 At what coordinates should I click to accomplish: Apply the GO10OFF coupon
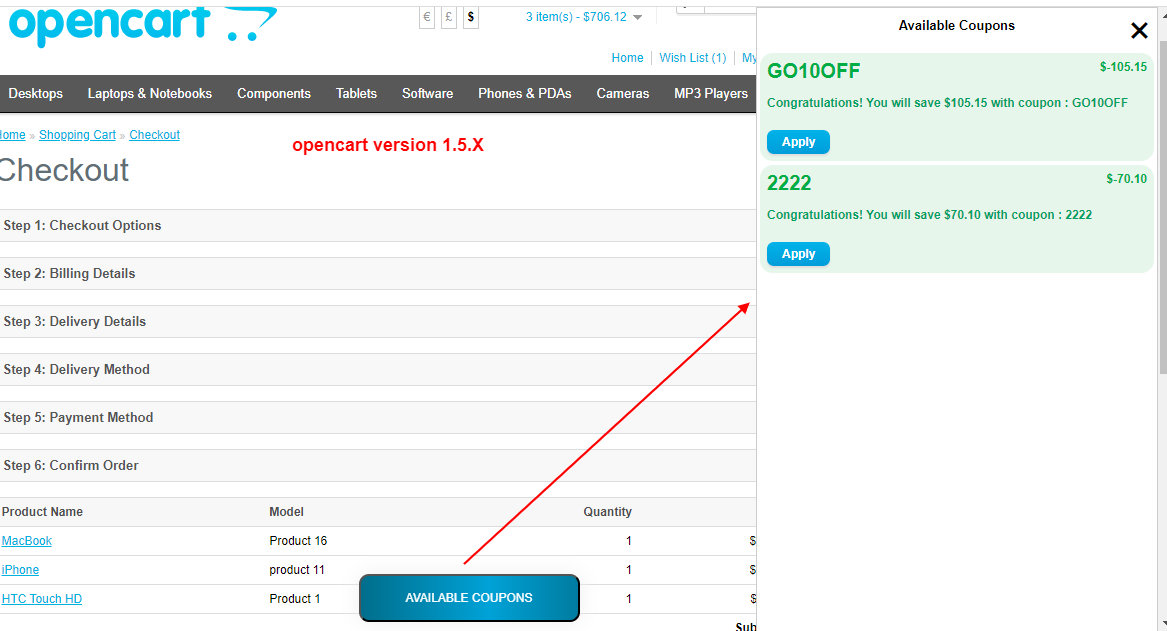tap(797, 141)
